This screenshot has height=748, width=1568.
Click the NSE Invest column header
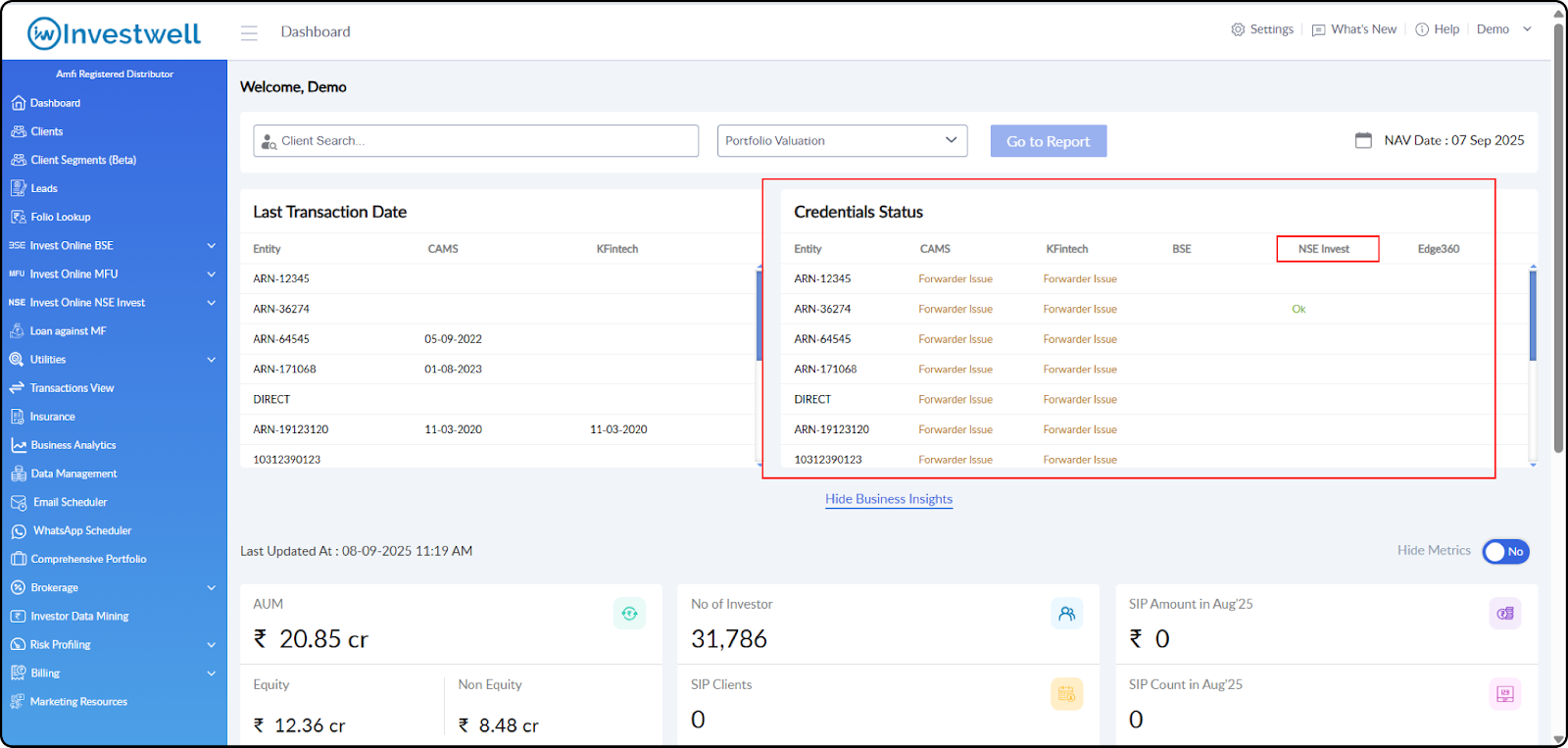click(1323, 249)
